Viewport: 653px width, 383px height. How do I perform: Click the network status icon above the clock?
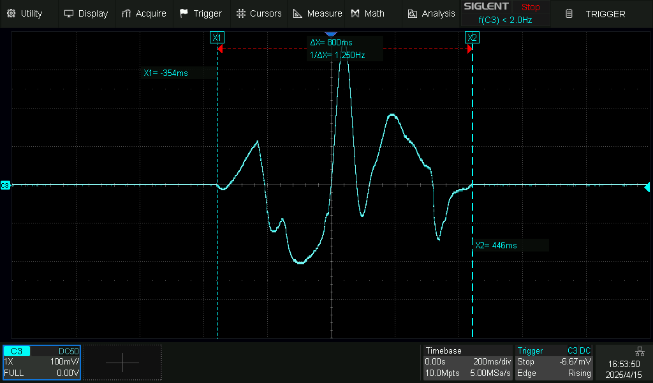[640, 351]
